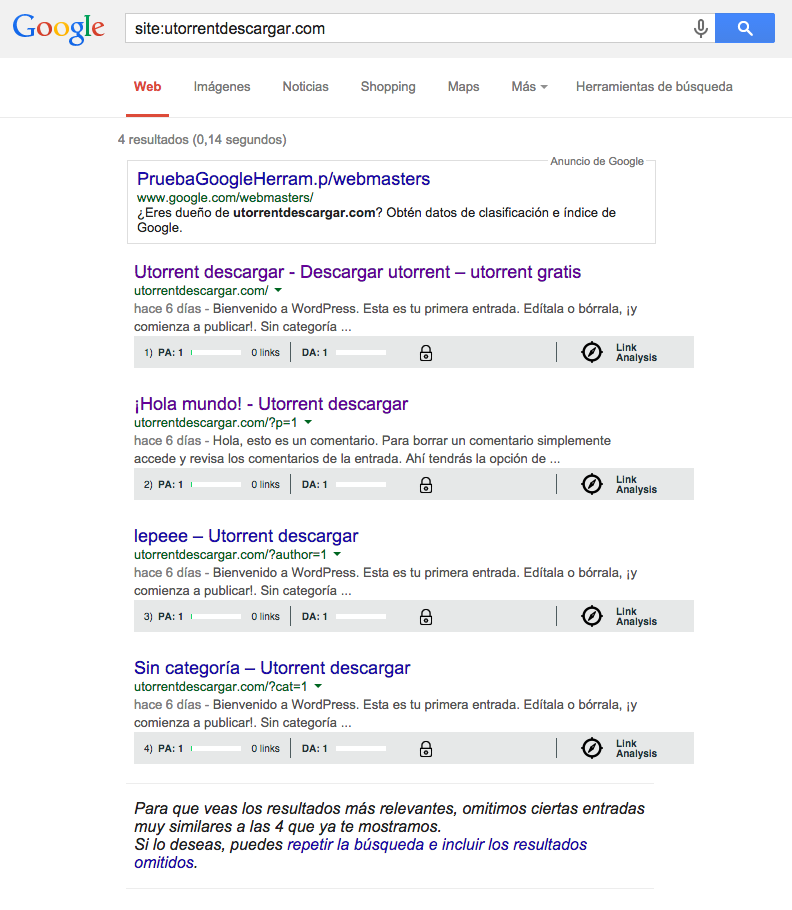792x910 pixels.
Task: Click the lock icon in MozBar row 1
Action: click(426, 353)
